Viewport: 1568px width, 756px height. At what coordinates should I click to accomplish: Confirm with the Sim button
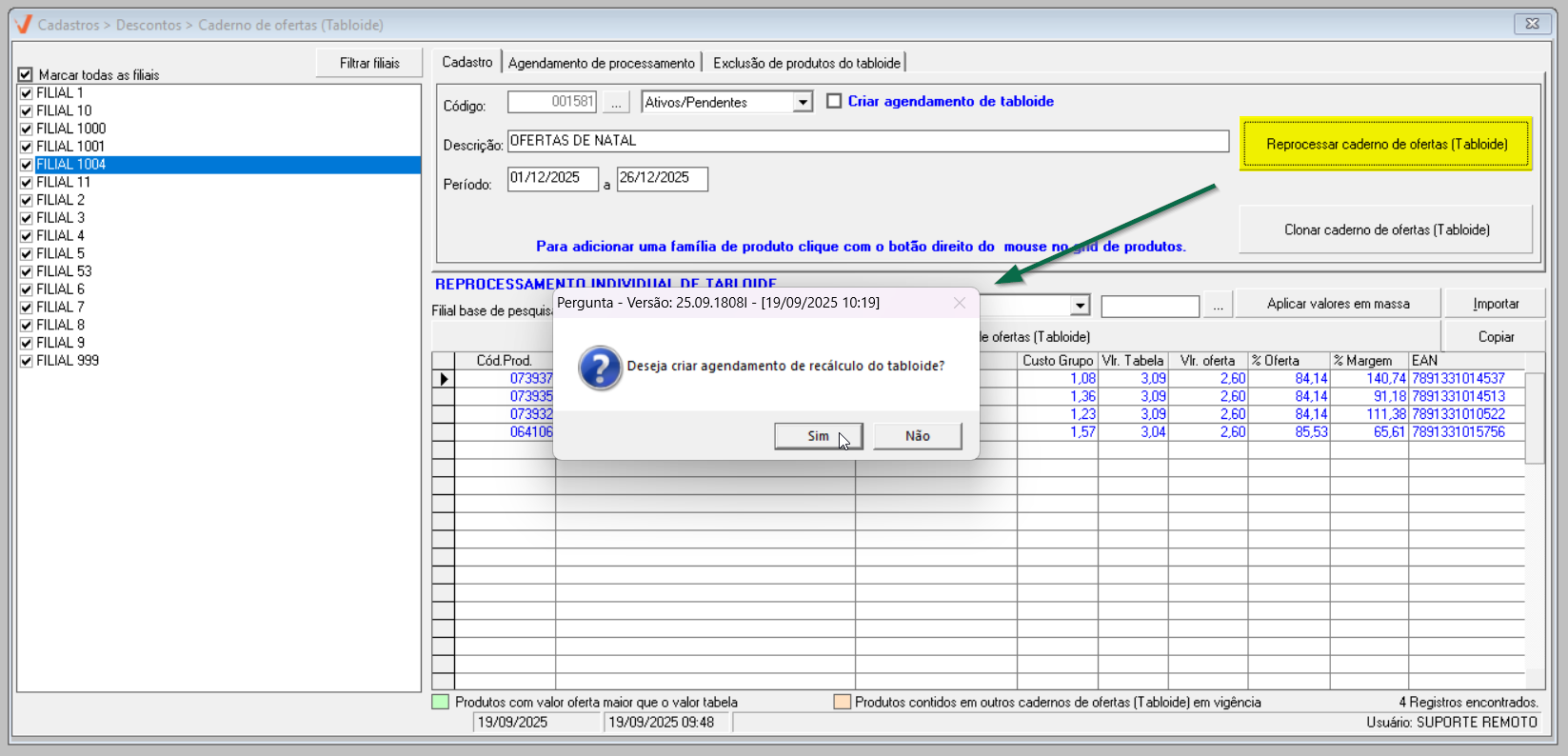pos(818,436)
